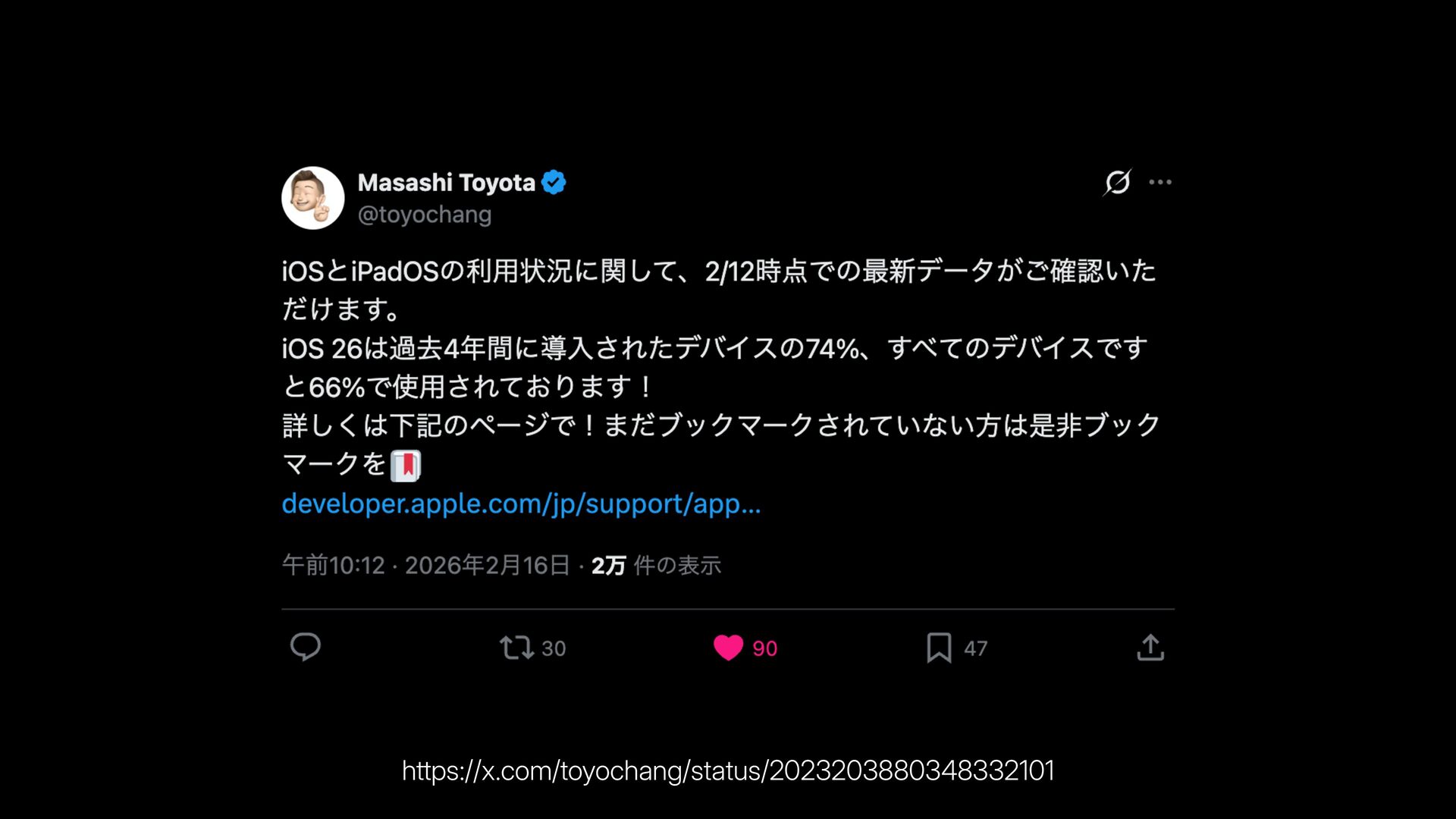Click the bookmark count 47

click(x=976, y=648)
